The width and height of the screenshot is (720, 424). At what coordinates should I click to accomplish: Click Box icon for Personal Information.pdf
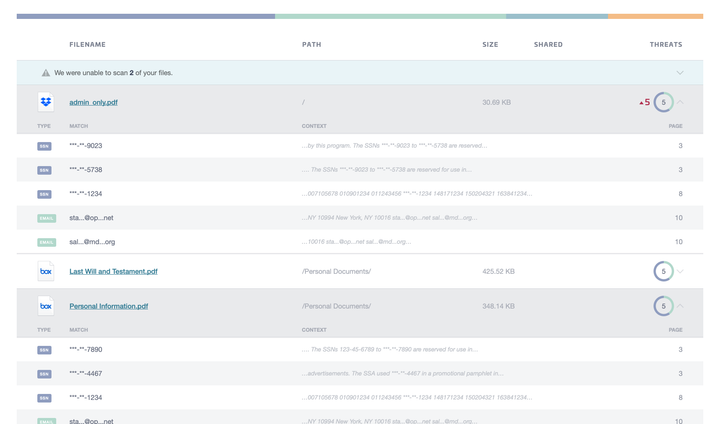45,306
